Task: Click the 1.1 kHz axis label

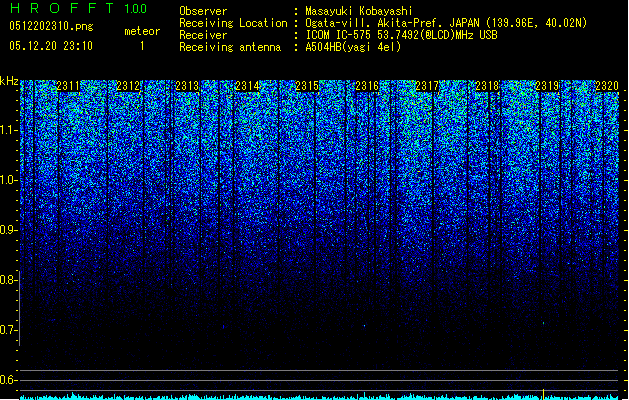Action: point(8,130)
